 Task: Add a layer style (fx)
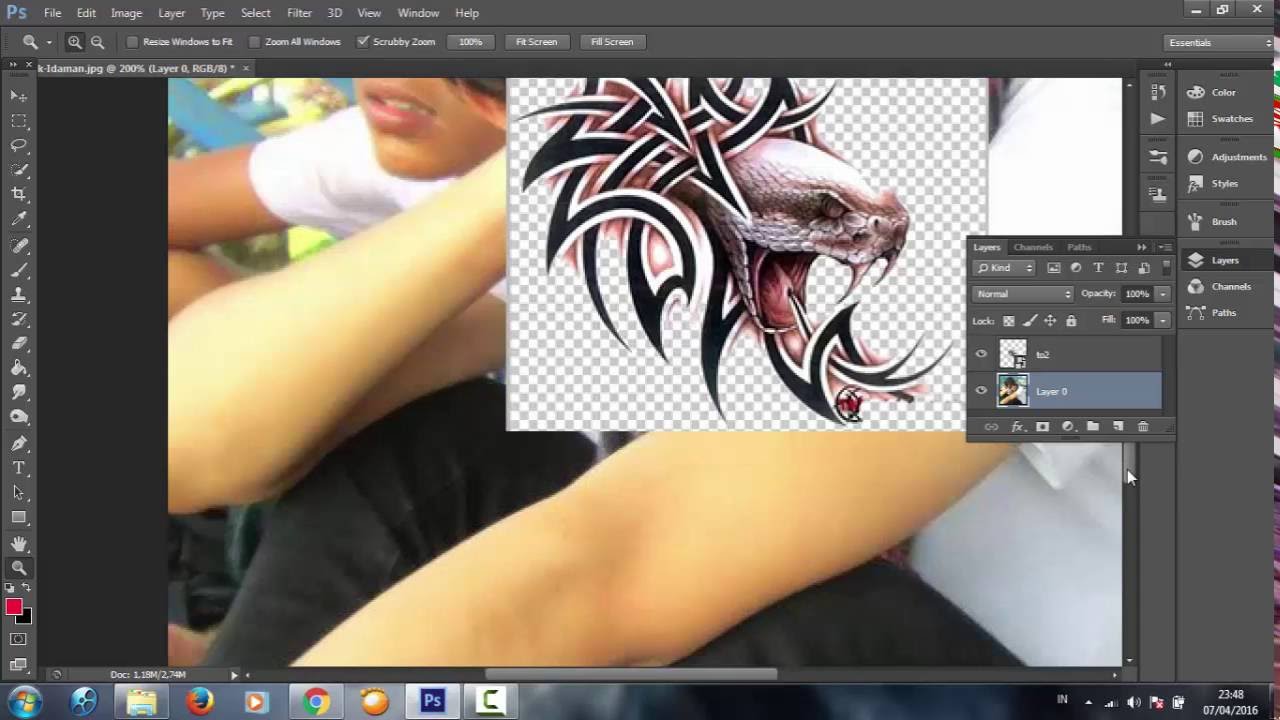coord(1017,427)
